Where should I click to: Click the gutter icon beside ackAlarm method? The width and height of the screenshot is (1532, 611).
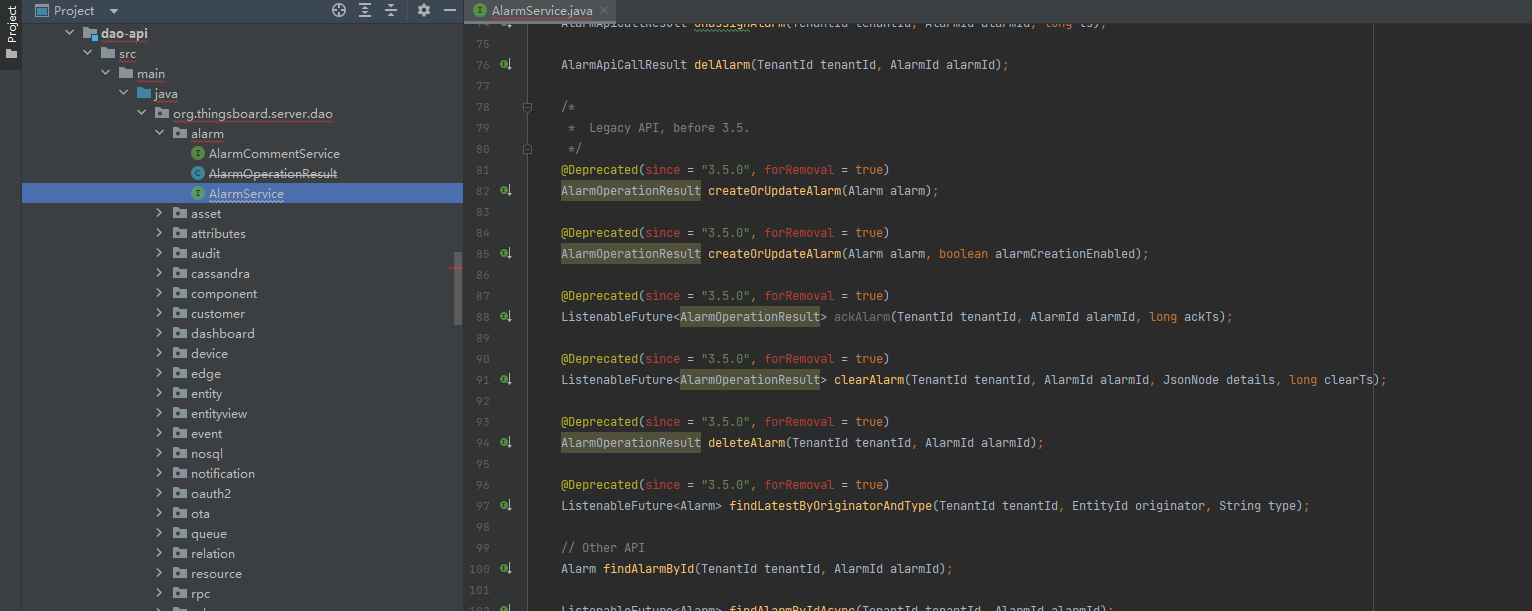click(x=506, y=316)
